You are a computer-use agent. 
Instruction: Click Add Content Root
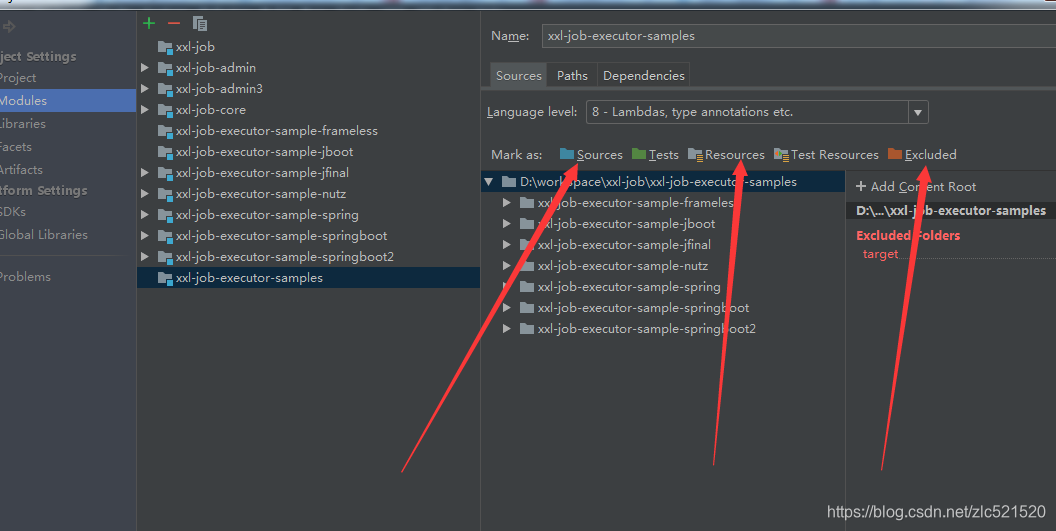[x=916, y=187]
